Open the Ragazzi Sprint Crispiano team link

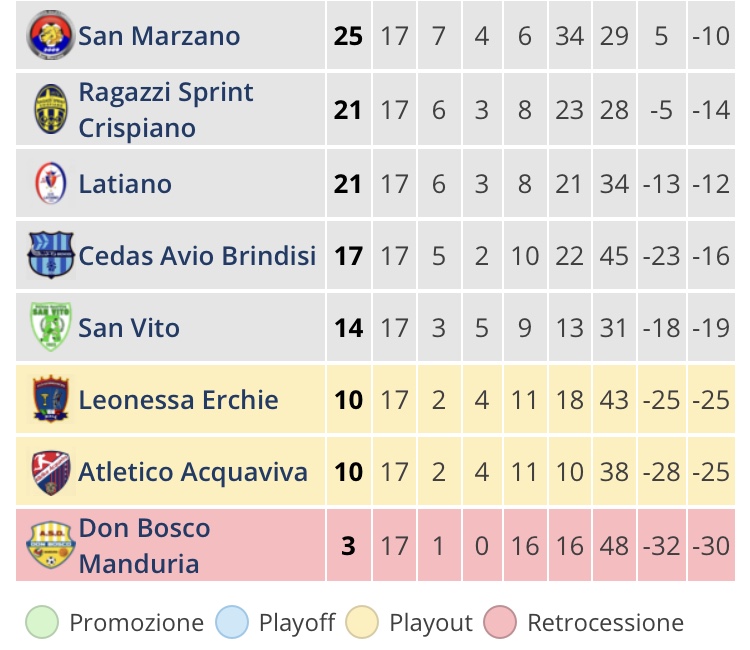click(165, 110)
